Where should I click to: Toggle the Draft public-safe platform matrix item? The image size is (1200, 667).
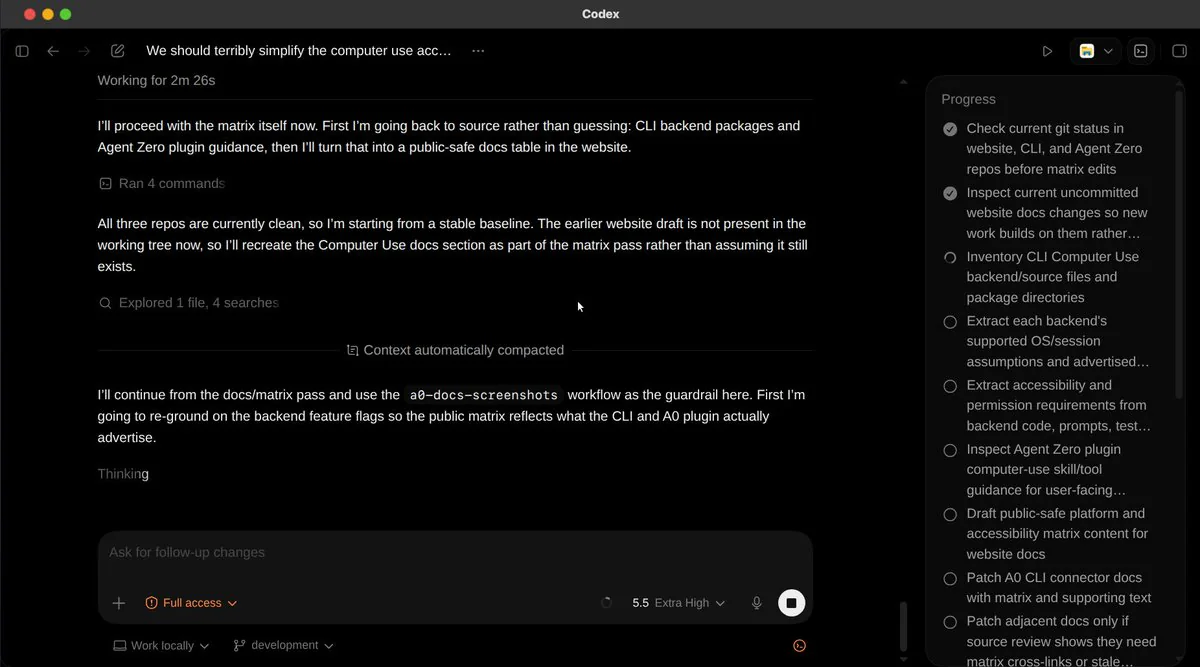pos(950,514)
